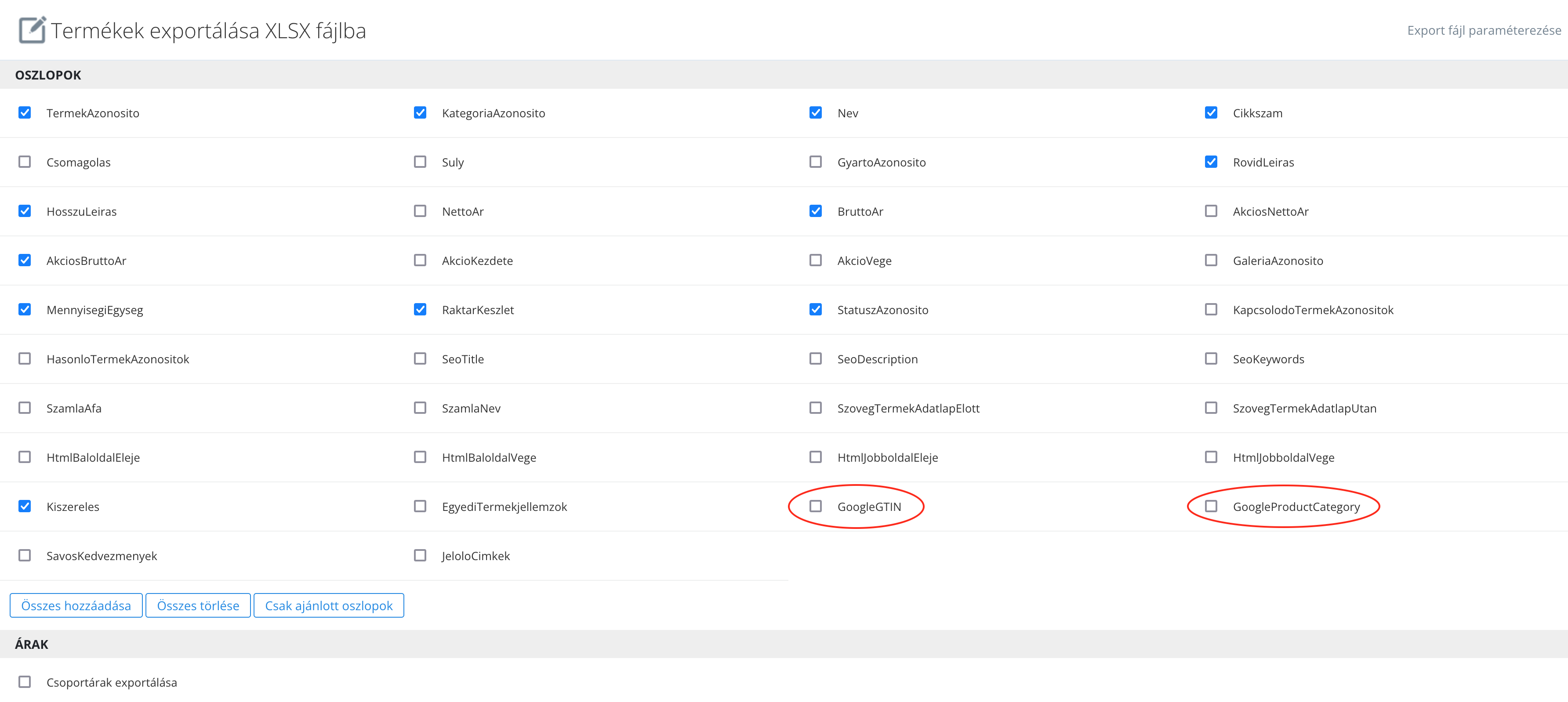The height and width of the screenshot is (702, 1568).
Task: Enable HasonloTermekAzonositok column
Action: tap(24, 359)
